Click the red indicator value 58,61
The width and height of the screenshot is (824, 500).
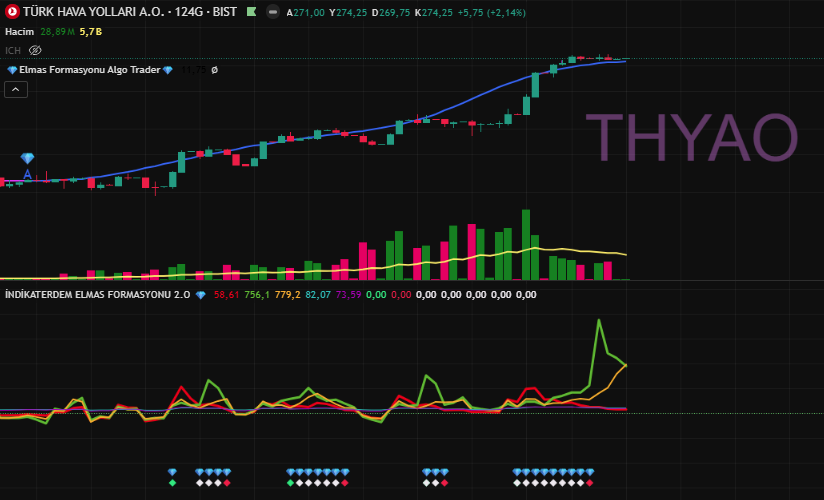[x=226, y=295]
